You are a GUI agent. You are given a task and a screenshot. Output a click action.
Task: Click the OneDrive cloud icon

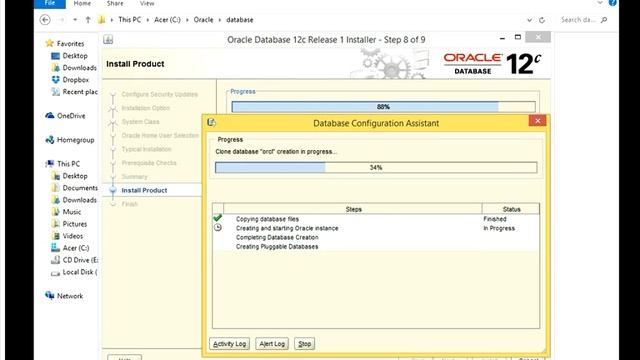50,116
